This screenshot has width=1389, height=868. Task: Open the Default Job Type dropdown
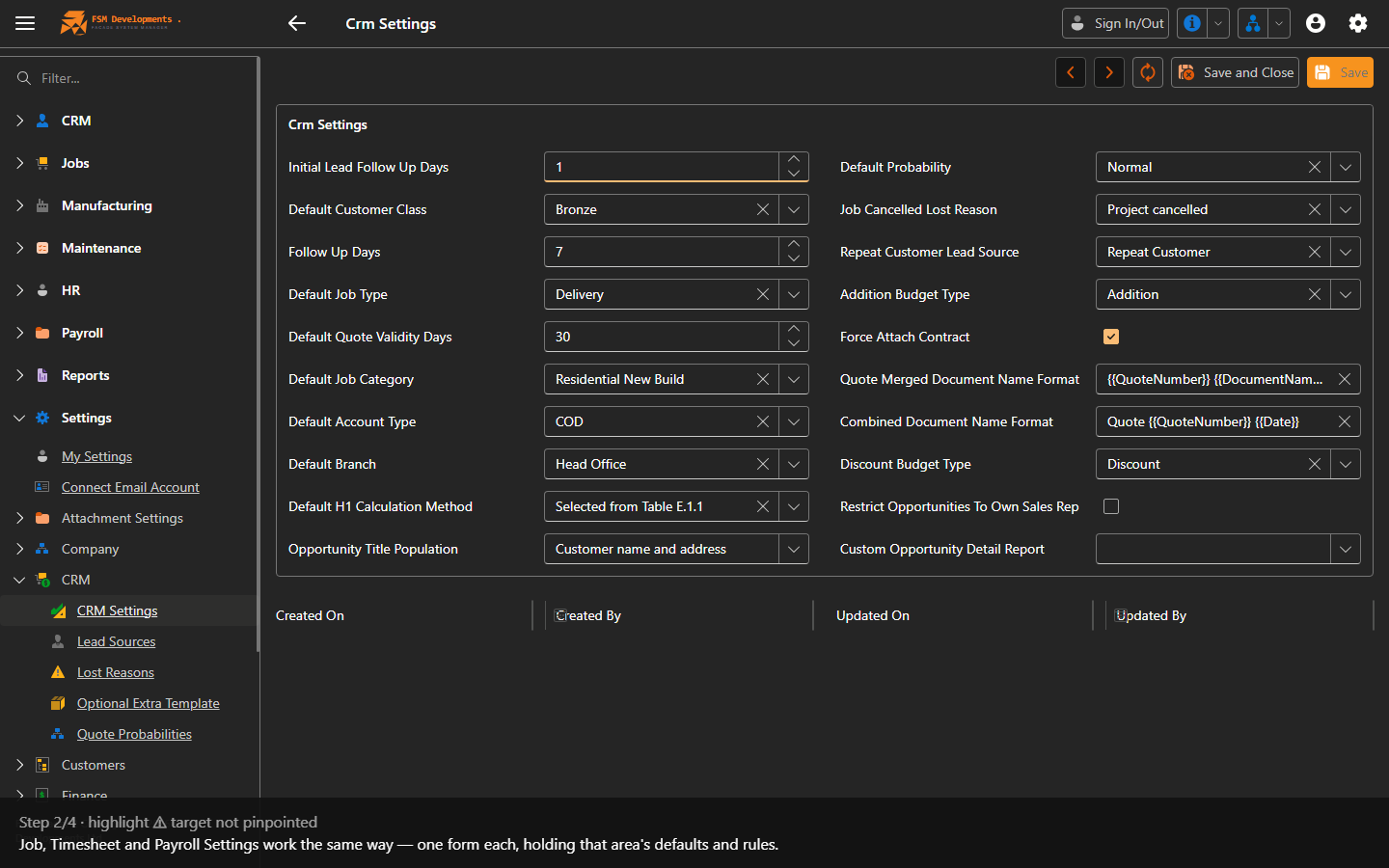pos(794,294)
